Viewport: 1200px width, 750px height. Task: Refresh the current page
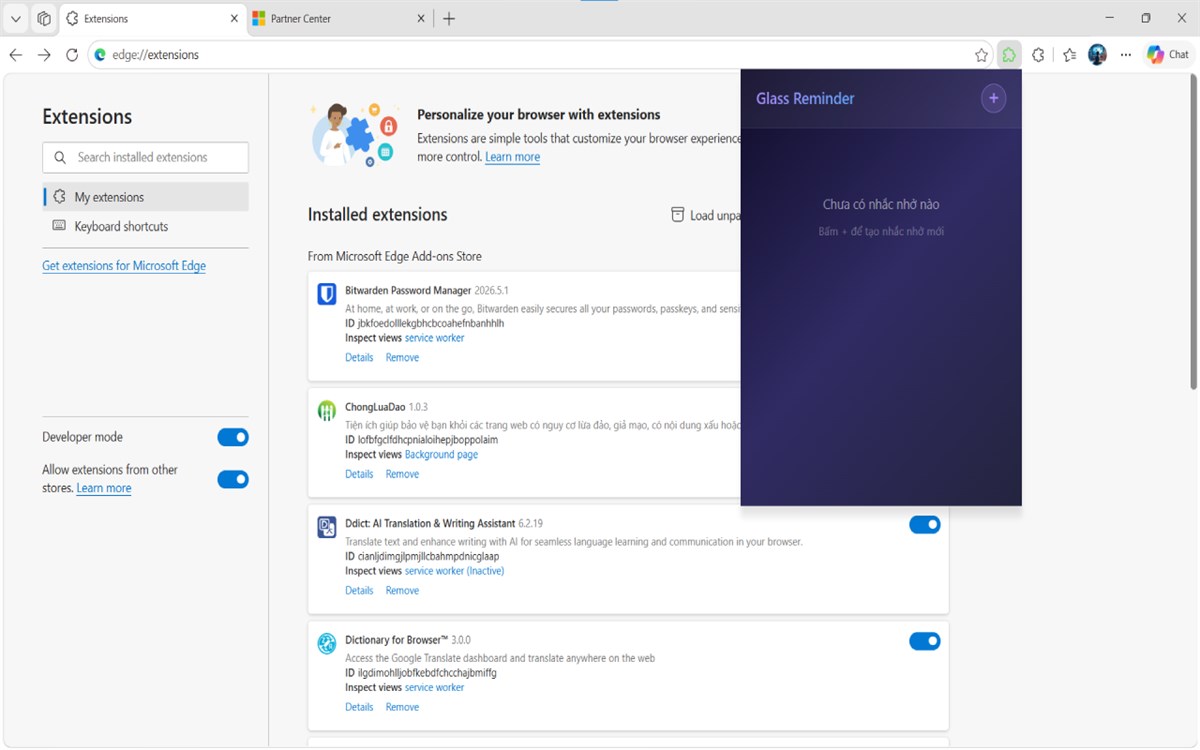(72, 55)
